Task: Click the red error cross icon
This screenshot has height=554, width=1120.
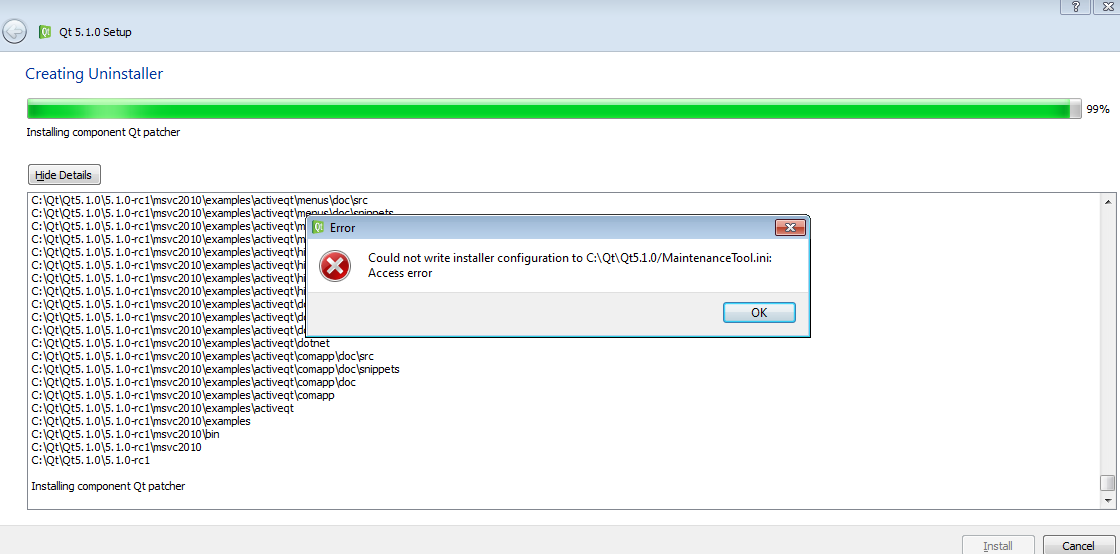Action: pos(335,266)
